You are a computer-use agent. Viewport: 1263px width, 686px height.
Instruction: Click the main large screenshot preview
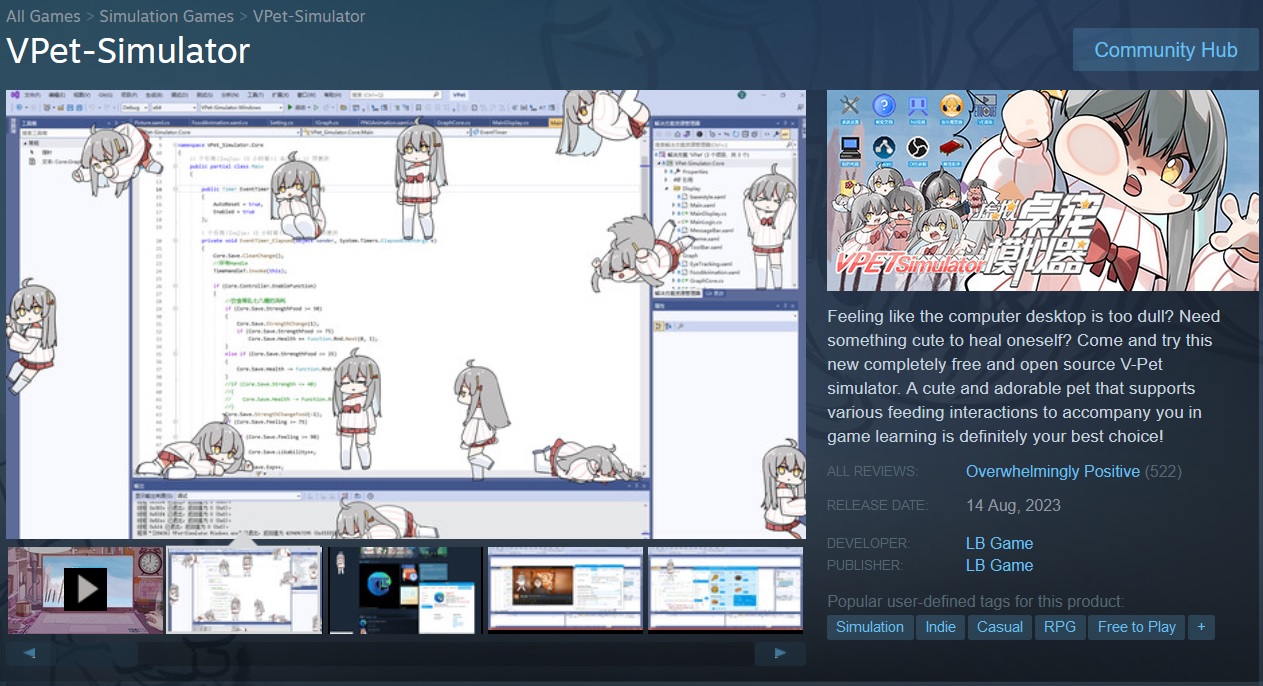(405, 315)
